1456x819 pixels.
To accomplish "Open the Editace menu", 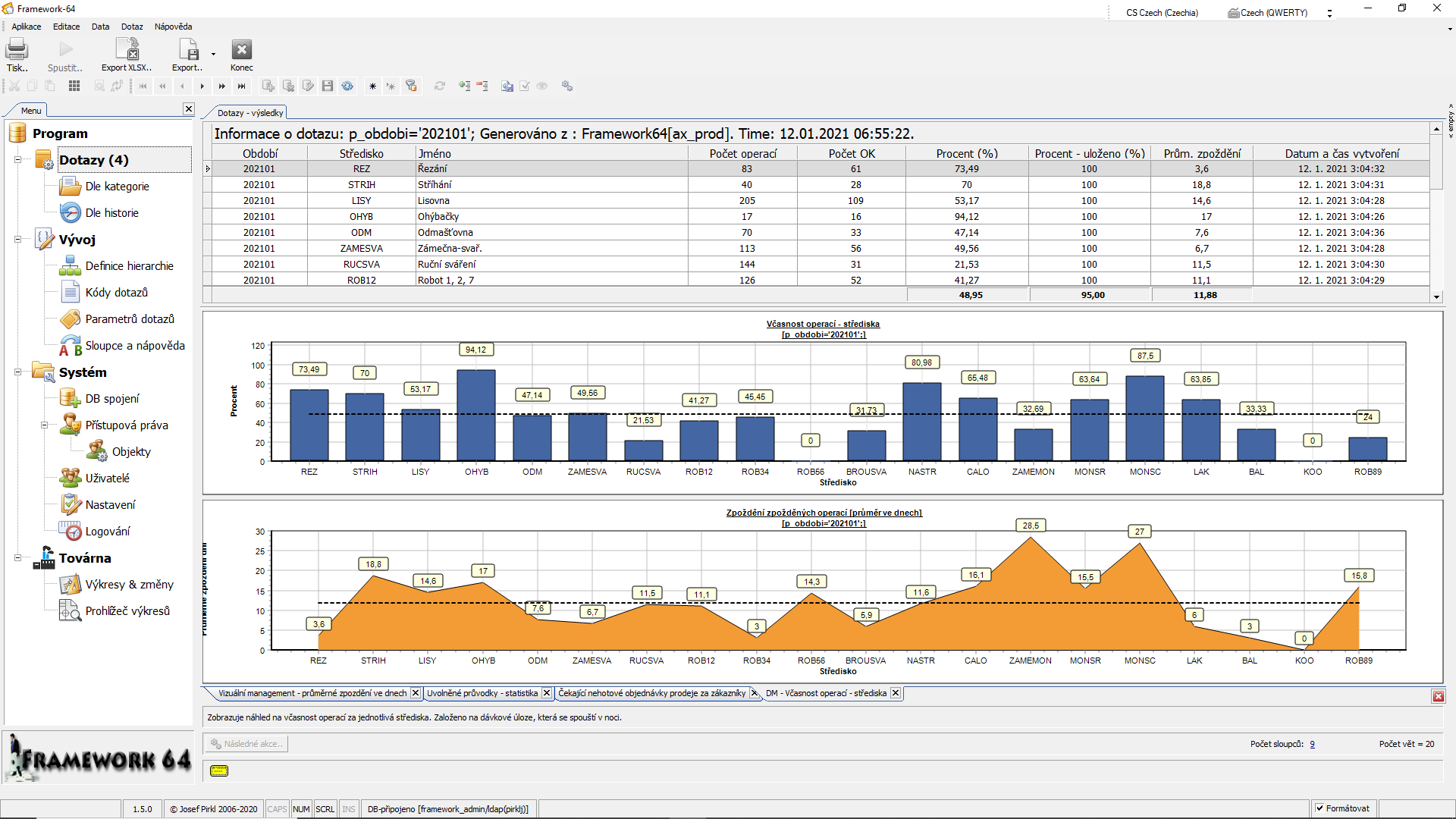I will click(66, 27).
